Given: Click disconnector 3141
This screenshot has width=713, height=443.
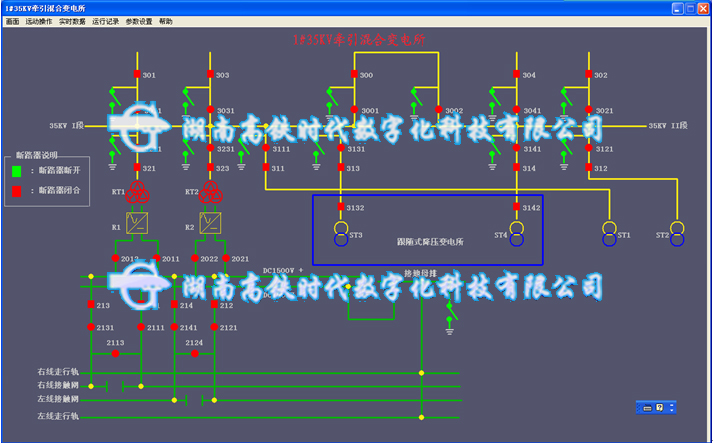Looking at the screenshot, I should click(x=517, y=148).
